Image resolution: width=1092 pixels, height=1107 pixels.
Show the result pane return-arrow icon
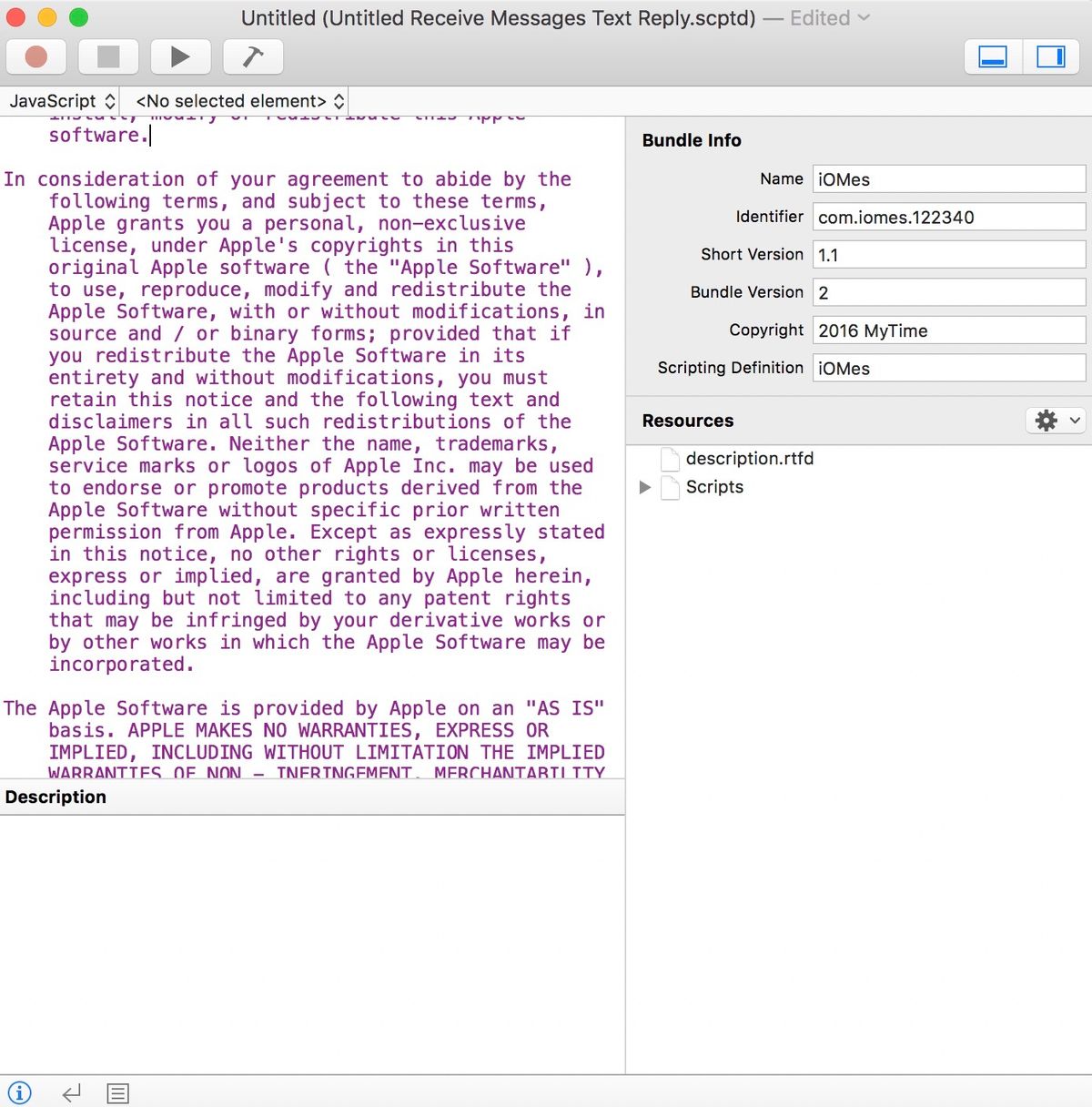[72, 1093]
